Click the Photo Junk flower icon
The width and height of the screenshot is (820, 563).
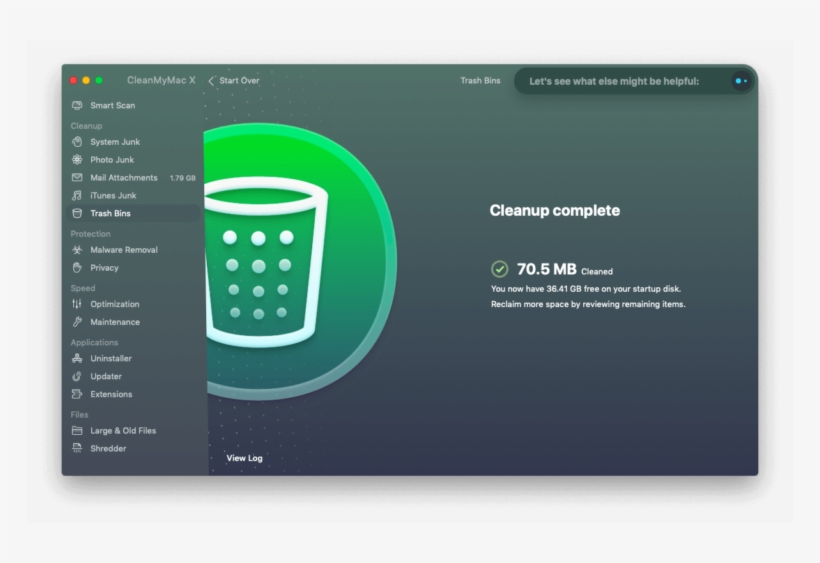[77, 159]
